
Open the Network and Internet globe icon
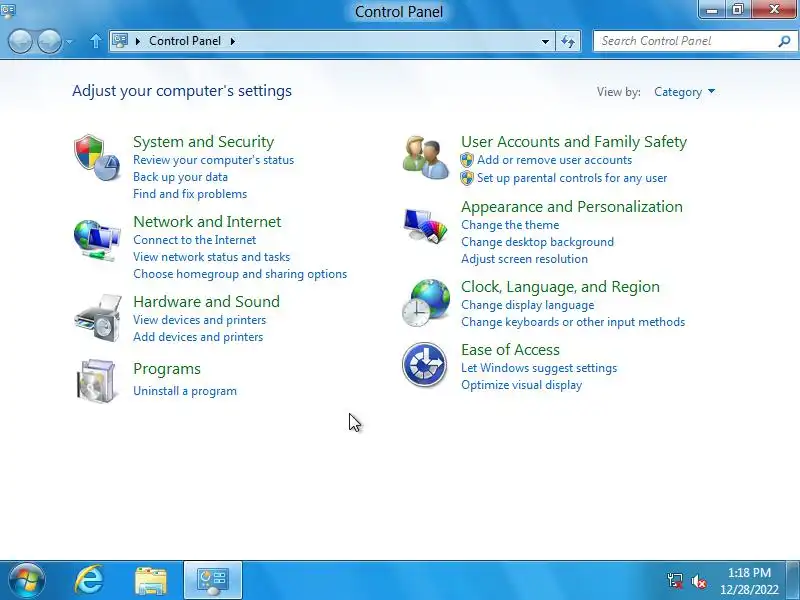(x=97, y=240)
